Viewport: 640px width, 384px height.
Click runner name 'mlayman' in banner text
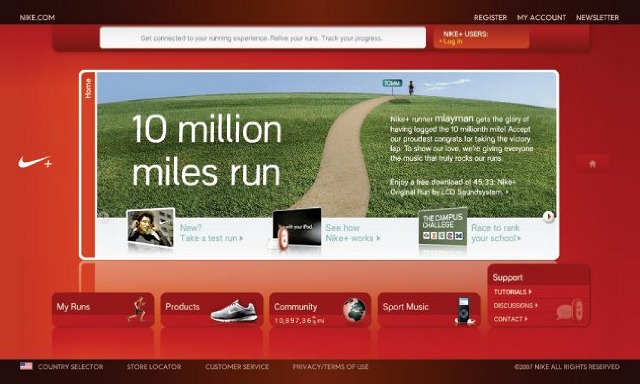coord(454,119)
